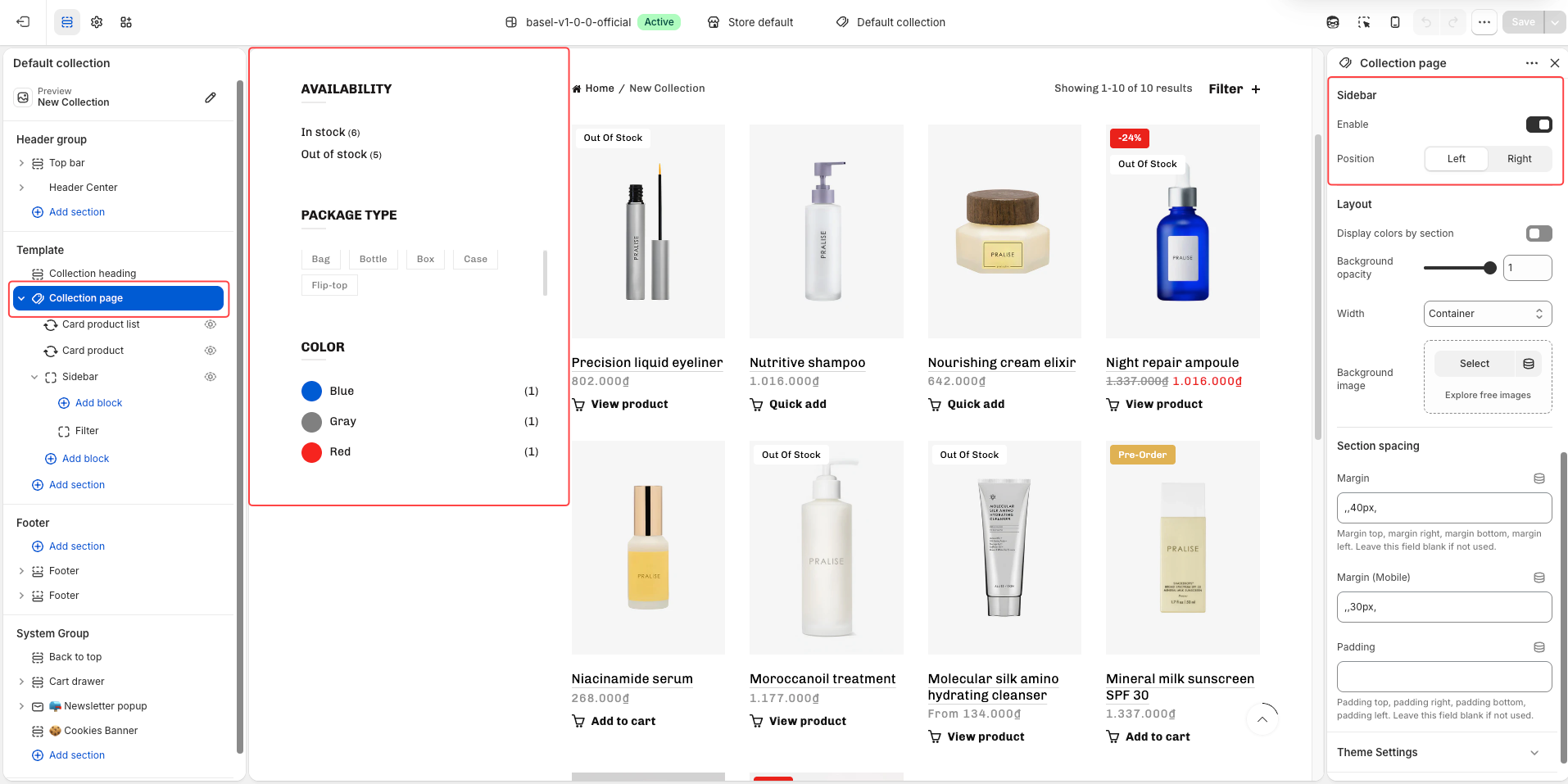Click the Padding dynamic source icon
The image size is (1568, 784).
point(1539,647)
